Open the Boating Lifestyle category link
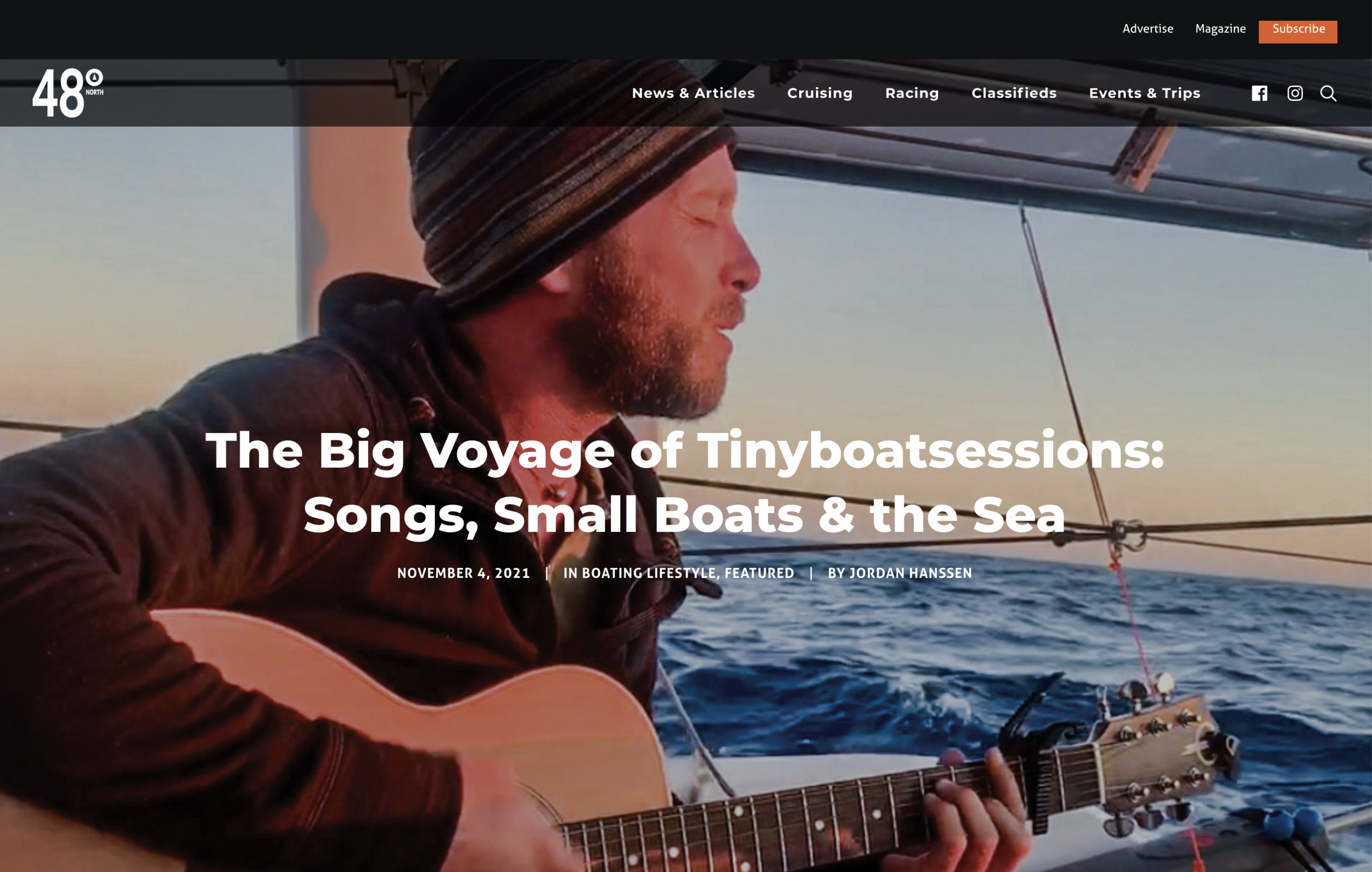Screen dimensions: 1372x872 click(x=648, y=573)
